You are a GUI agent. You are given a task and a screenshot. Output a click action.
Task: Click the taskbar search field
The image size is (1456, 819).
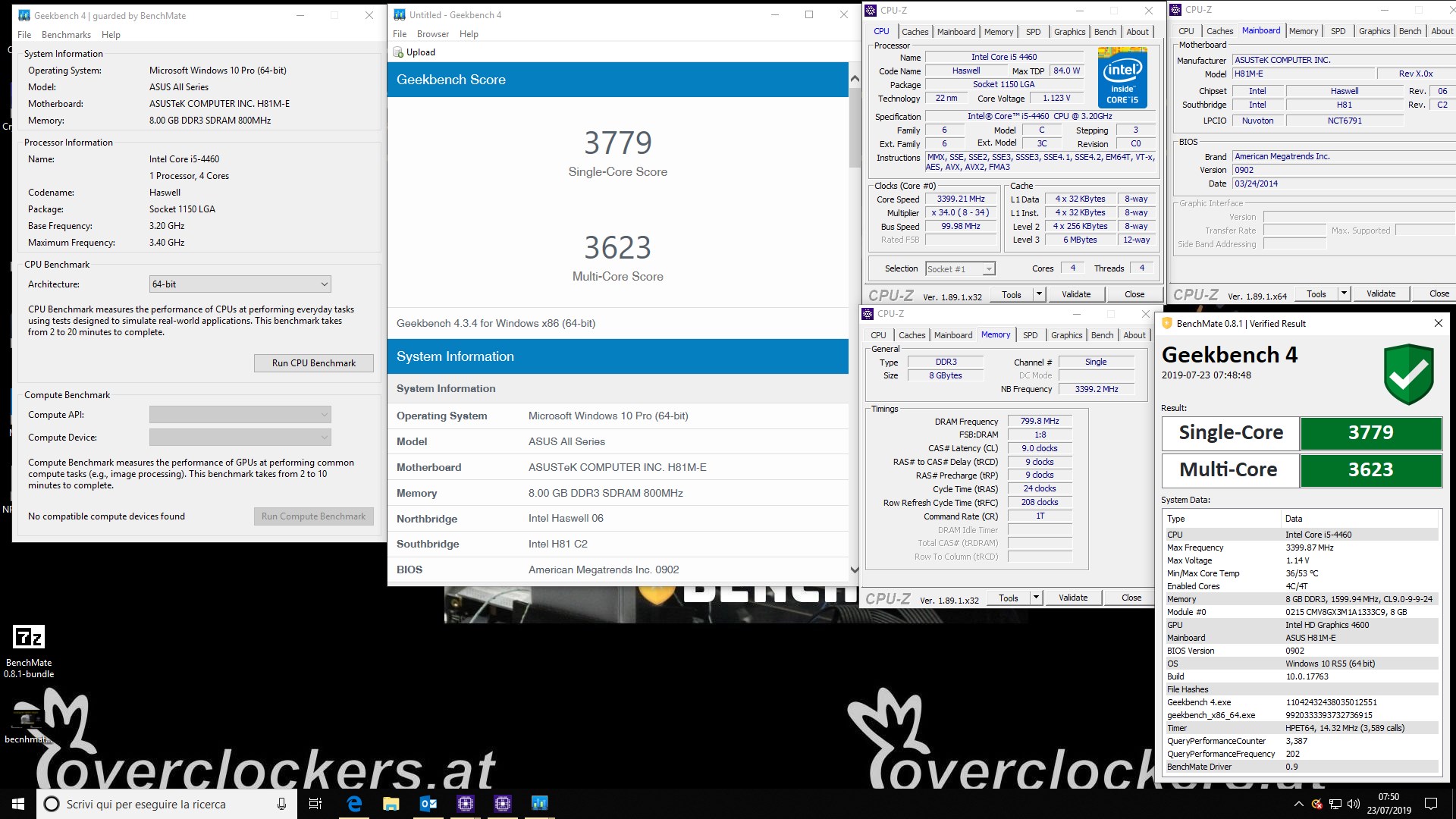pos(165,804)
